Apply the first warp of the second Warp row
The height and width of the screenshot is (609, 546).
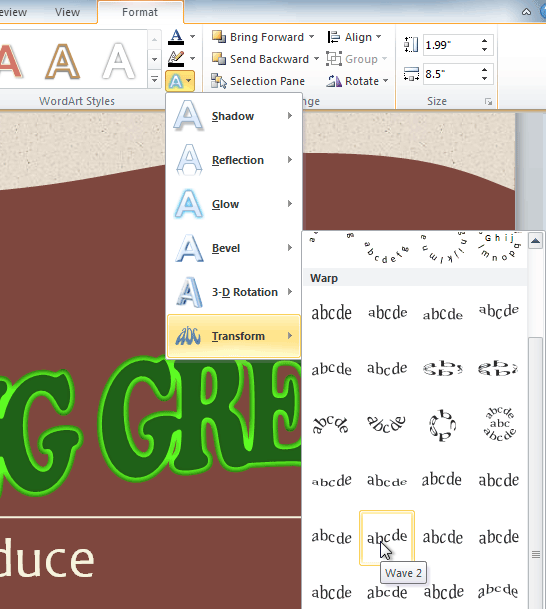click(x=331, y=368)
